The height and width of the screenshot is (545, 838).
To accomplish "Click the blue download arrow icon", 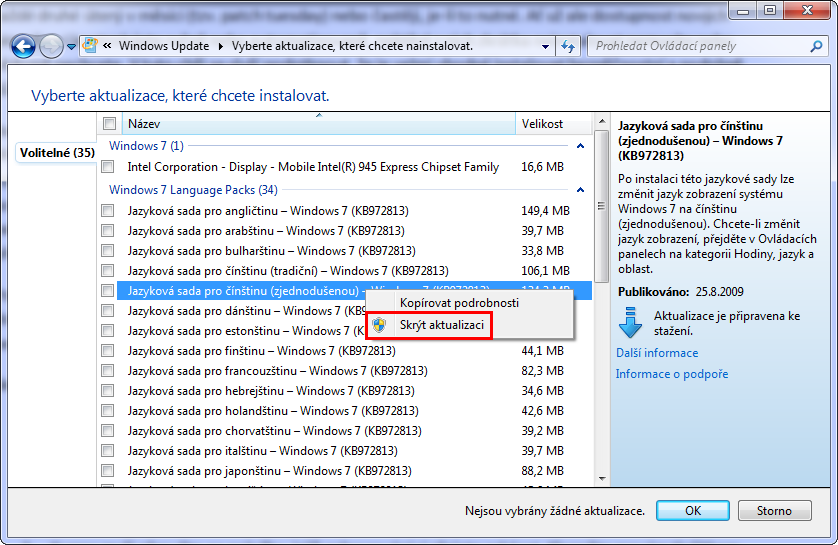I will pyautogui.click(x=630, y=322).
